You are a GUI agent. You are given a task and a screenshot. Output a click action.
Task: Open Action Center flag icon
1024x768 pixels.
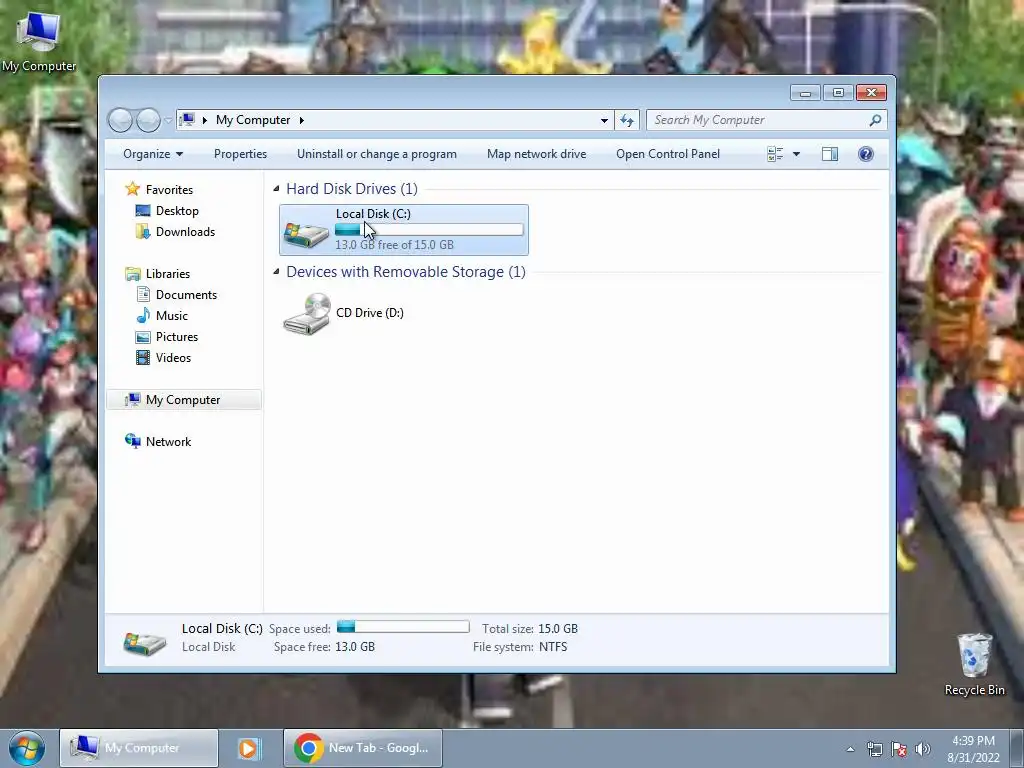[899, 750]
